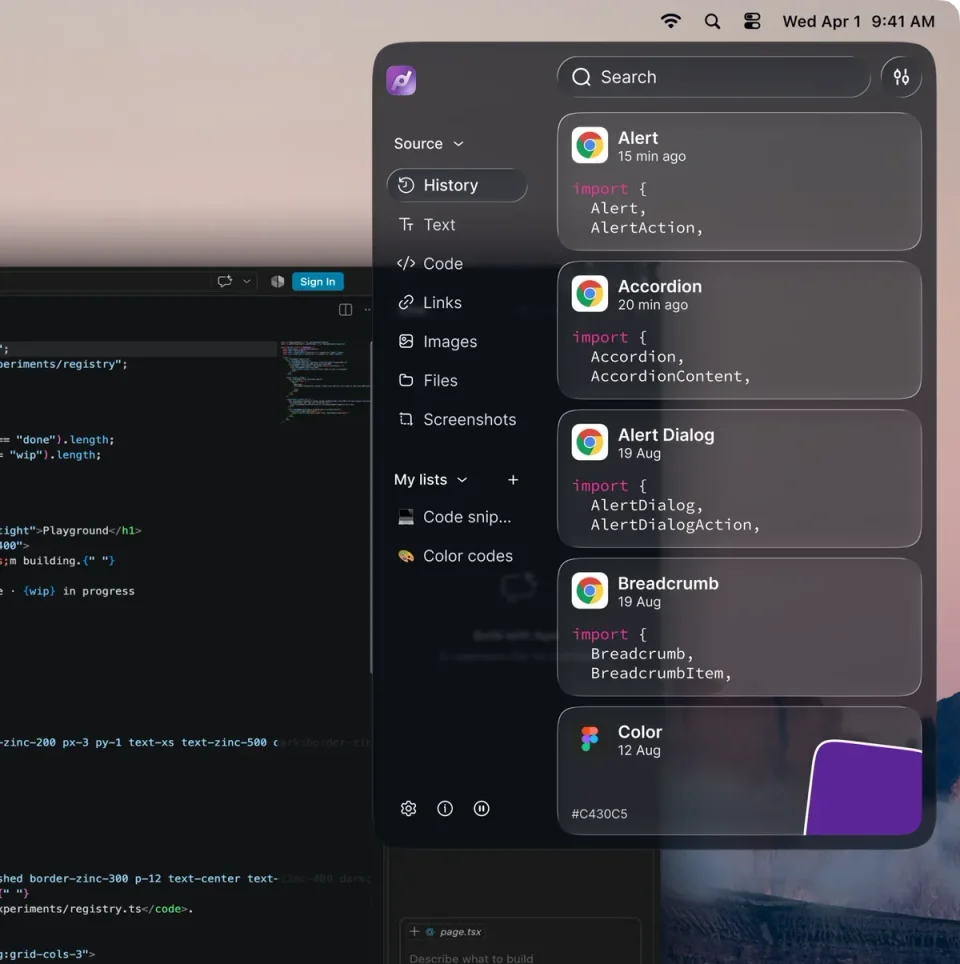Screen dimensions: 960x964
Task: Click the page.tsx file chip
Action: 454,932
